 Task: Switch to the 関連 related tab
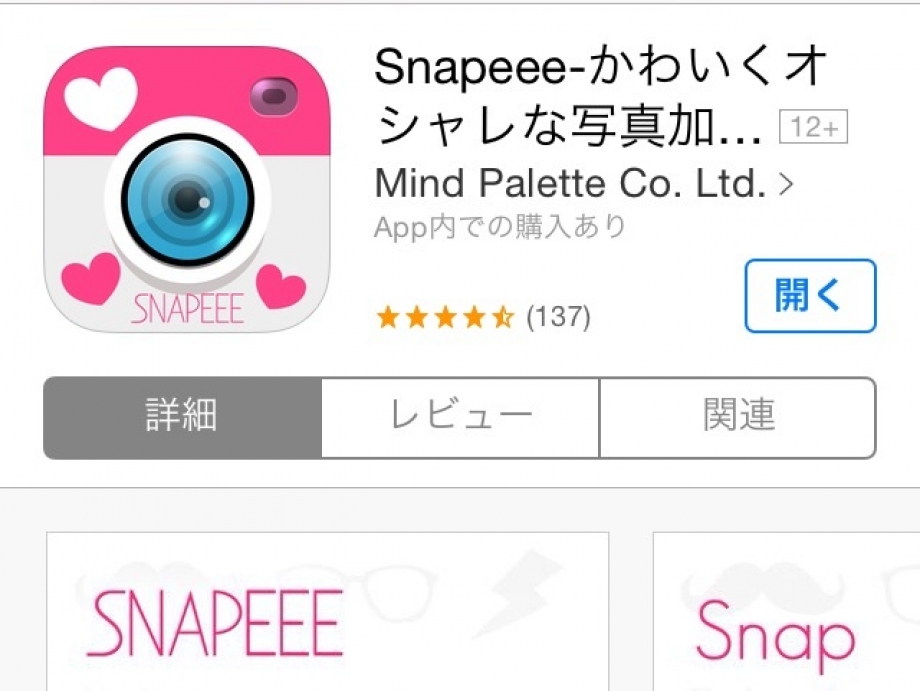[738, 418]
